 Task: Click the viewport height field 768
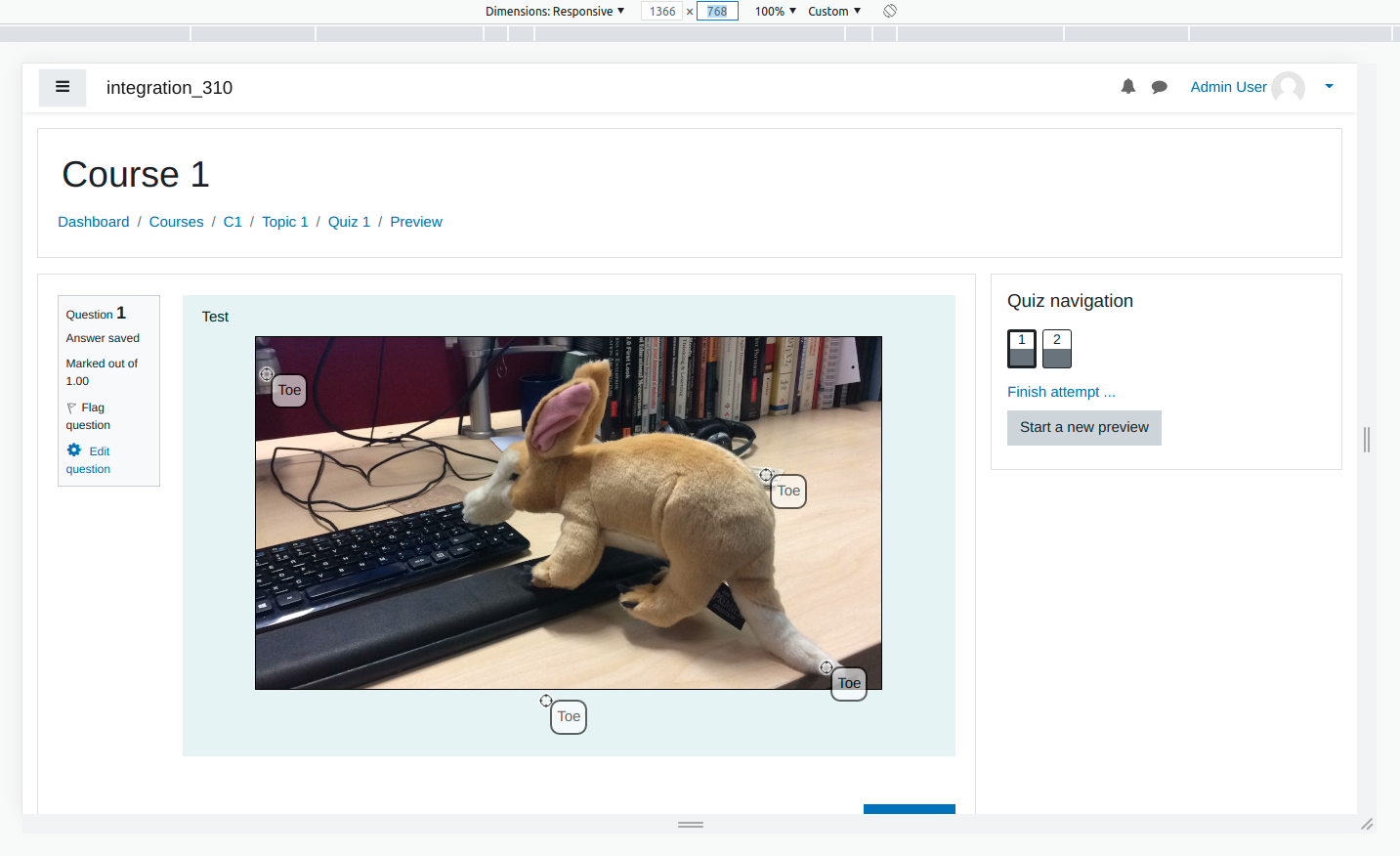pyautogui.click(x=717, y=12)
